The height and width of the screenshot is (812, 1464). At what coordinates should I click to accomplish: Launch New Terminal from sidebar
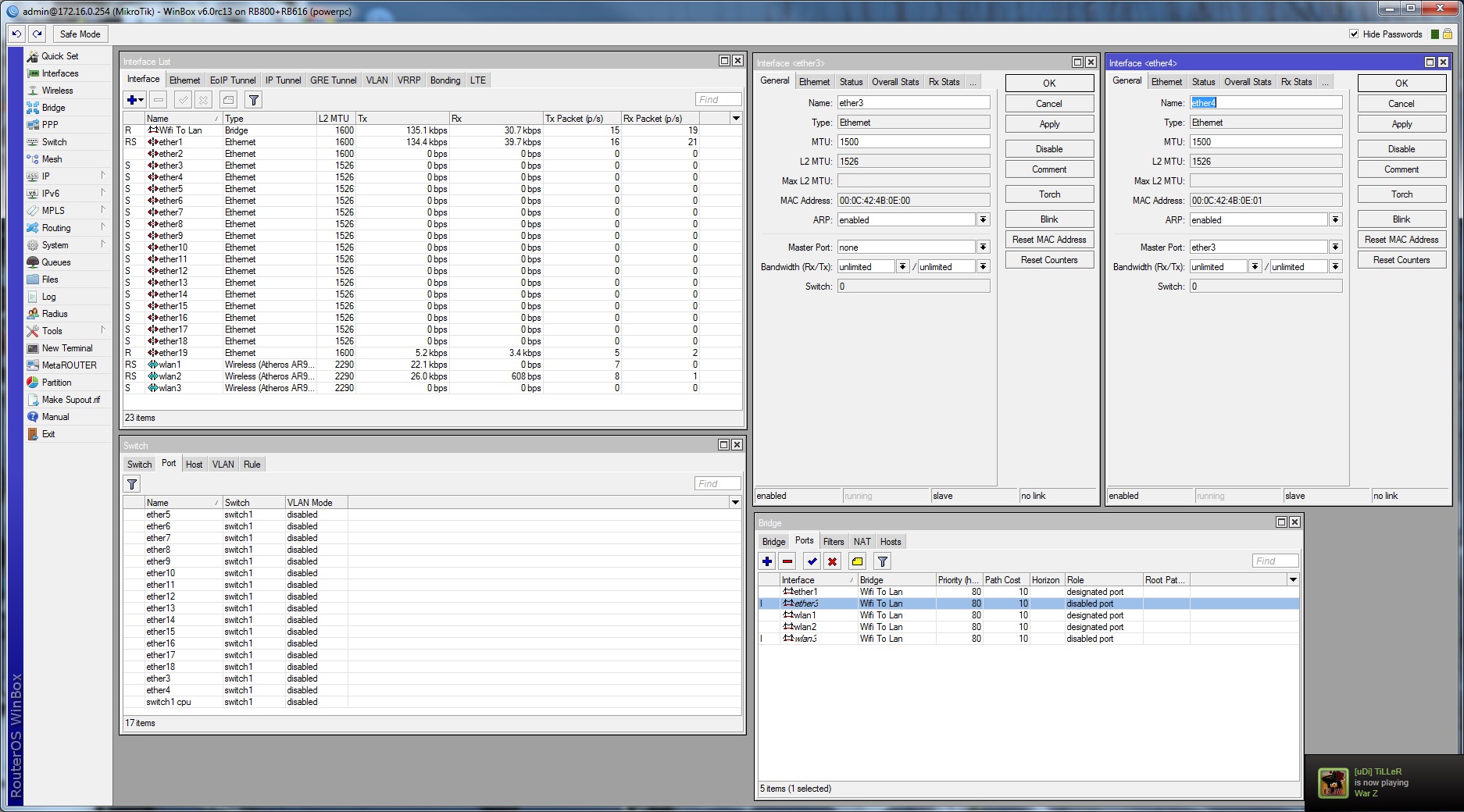point(66,348)
